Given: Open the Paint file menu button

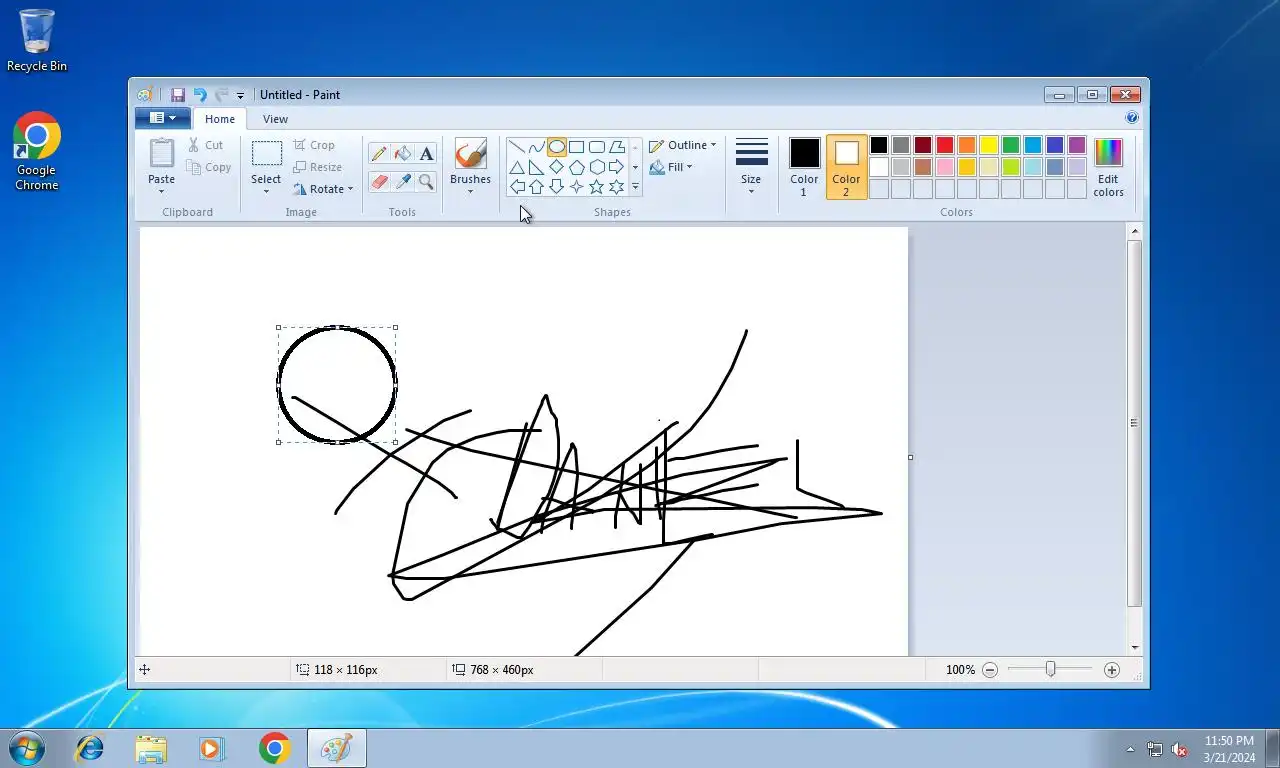Looking at the screenshot, I should coord(162,118).
